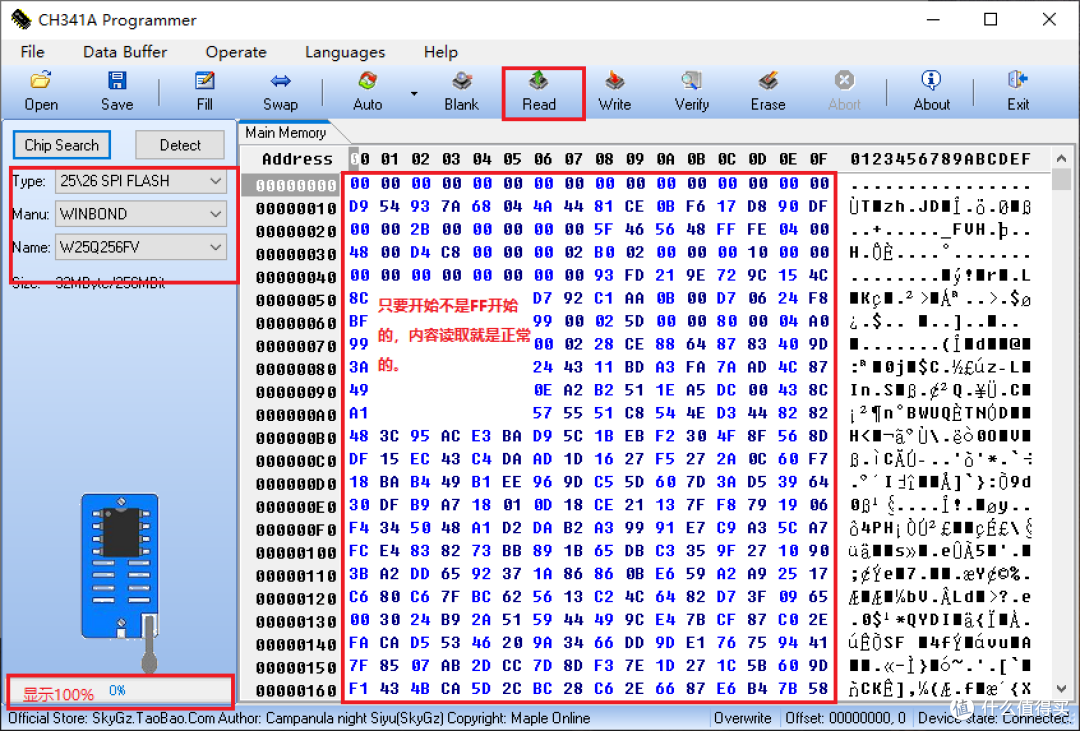Click the Detect button
Image resolution: width=1080 pixels, height=731 pixels.
pyautogui.click(x=180, y=145)
